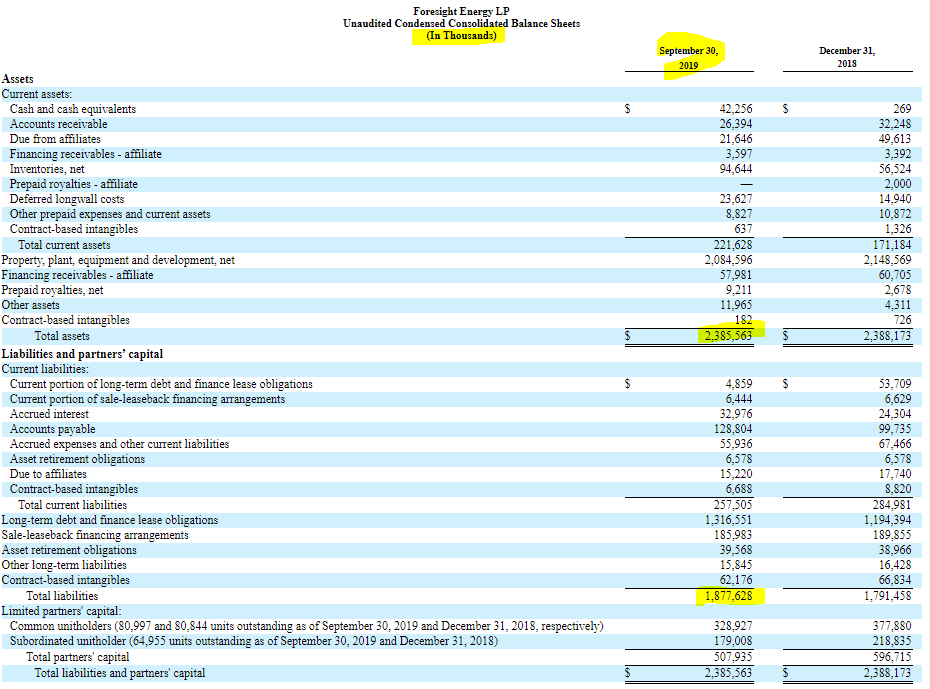Select the 15,220 due to affiliates value
The image size is (930, 689).
[x=735, y=474]
